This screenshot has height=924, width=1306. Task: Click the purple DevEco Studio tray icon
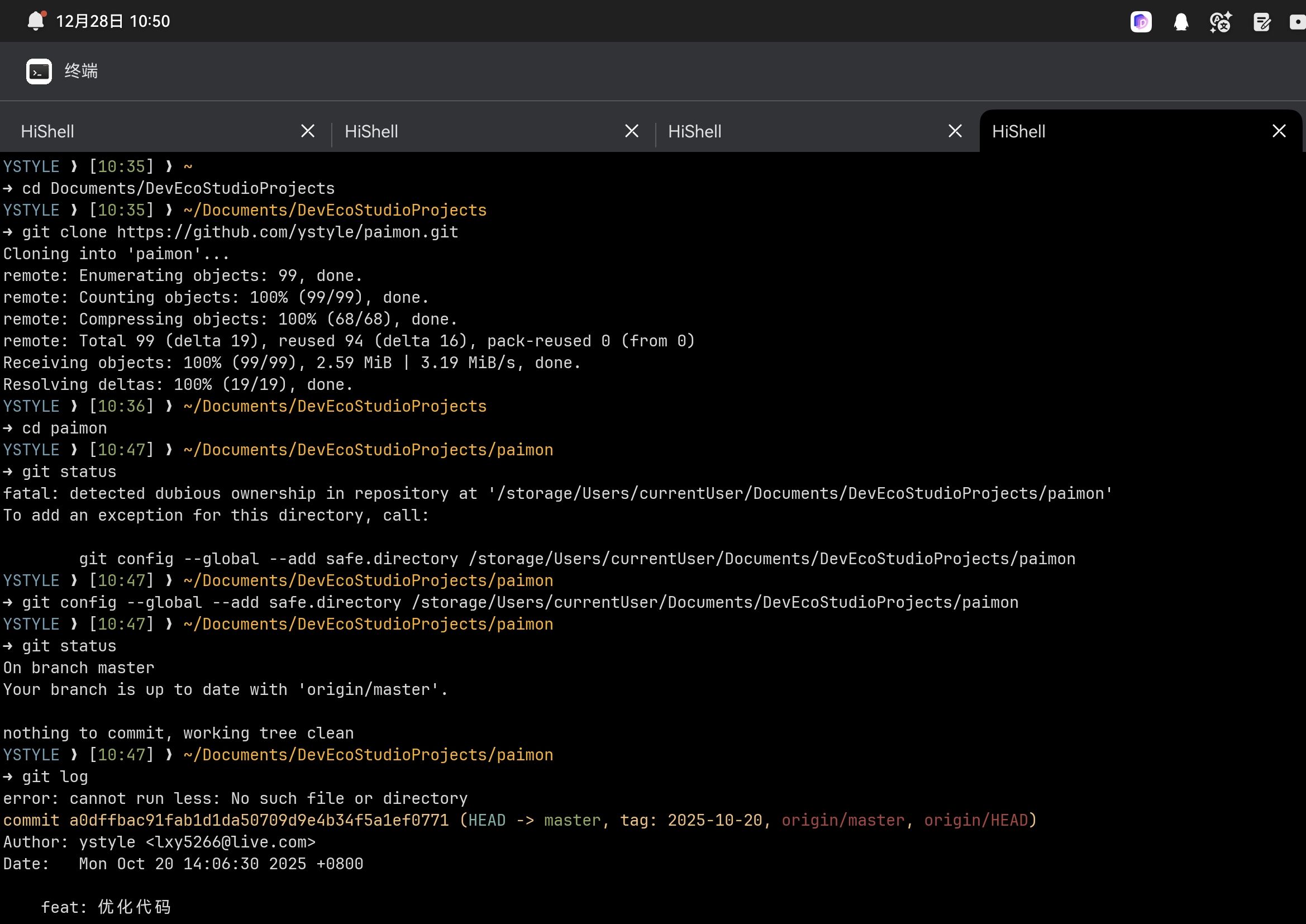[x=1141, y=22]
